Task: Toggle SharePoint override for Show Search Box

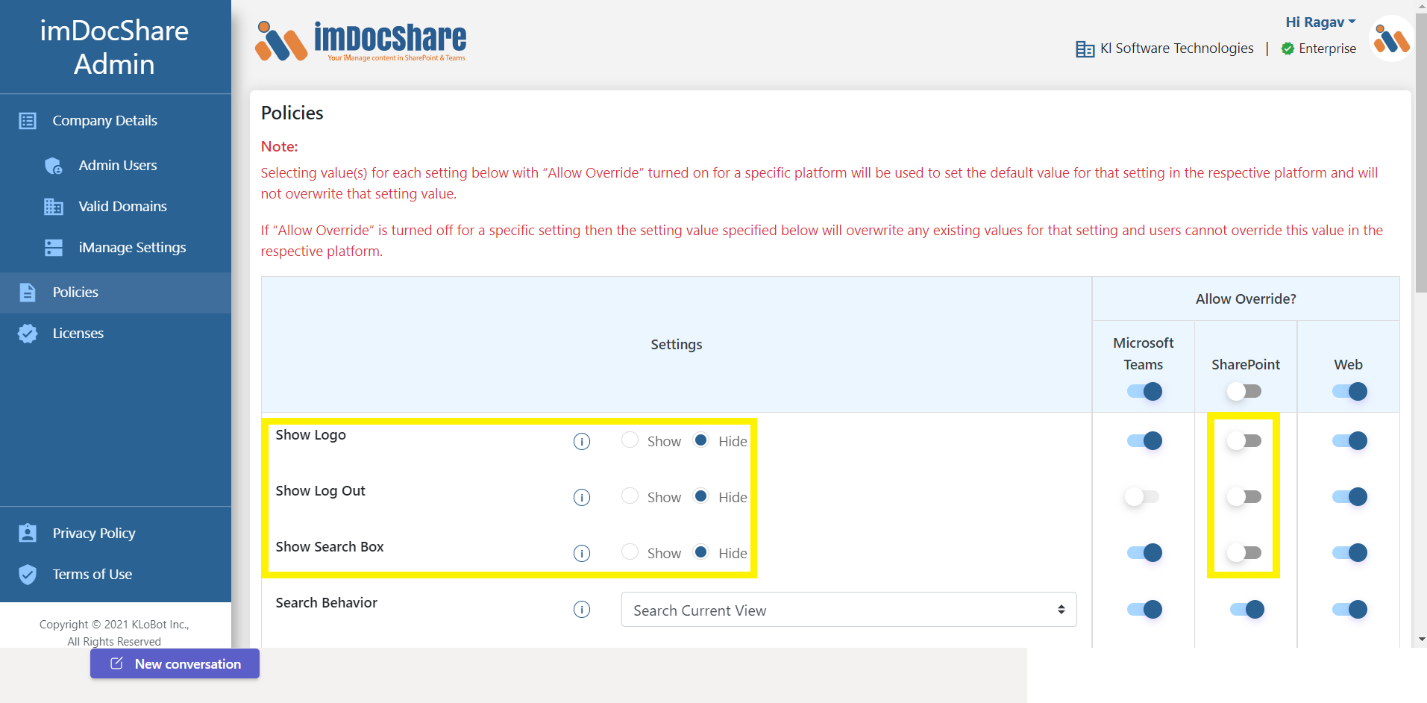Action: click(1245, 553)
